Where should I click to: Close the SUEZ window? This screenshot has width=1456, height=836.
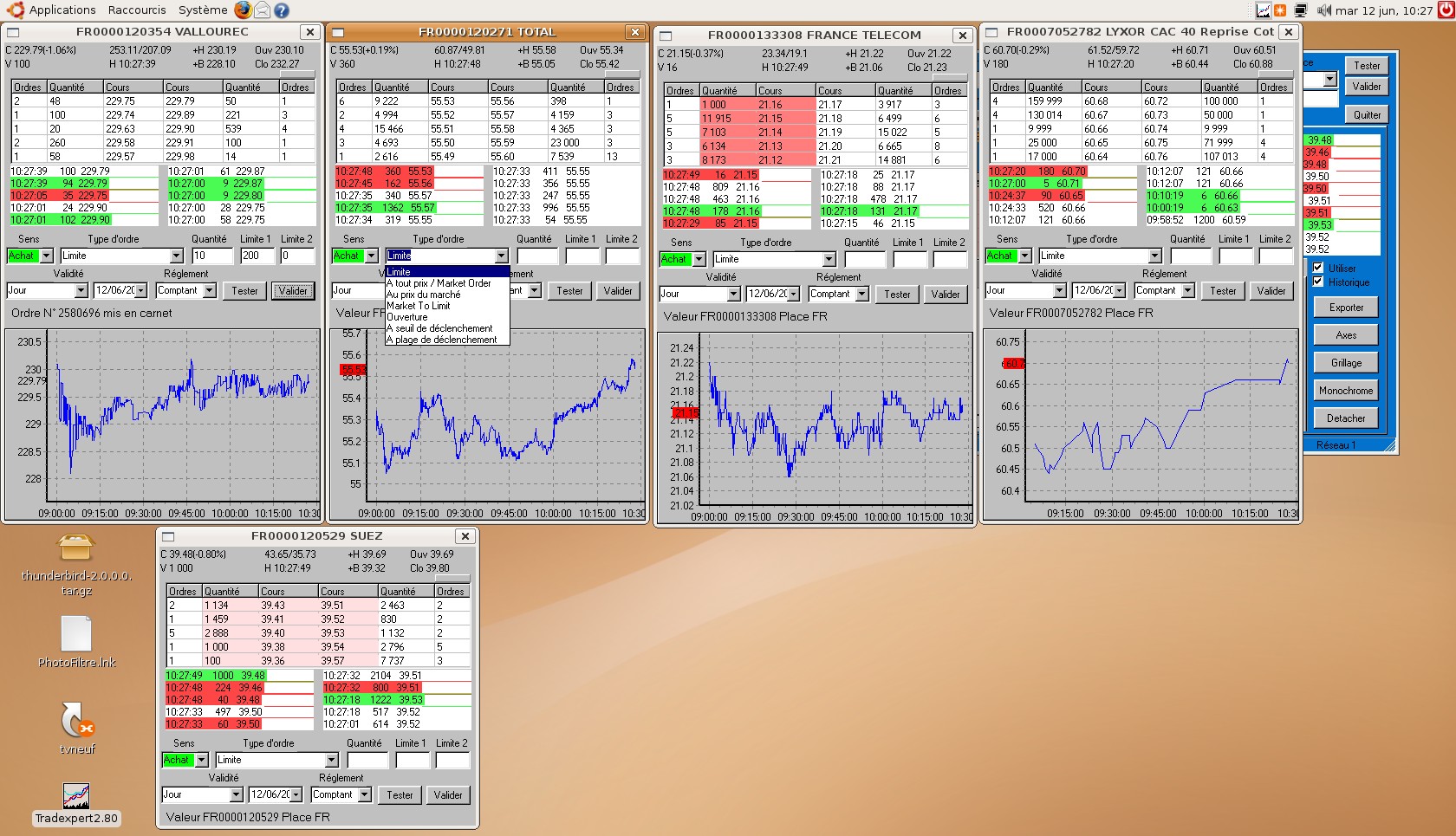tap(465, 536)
